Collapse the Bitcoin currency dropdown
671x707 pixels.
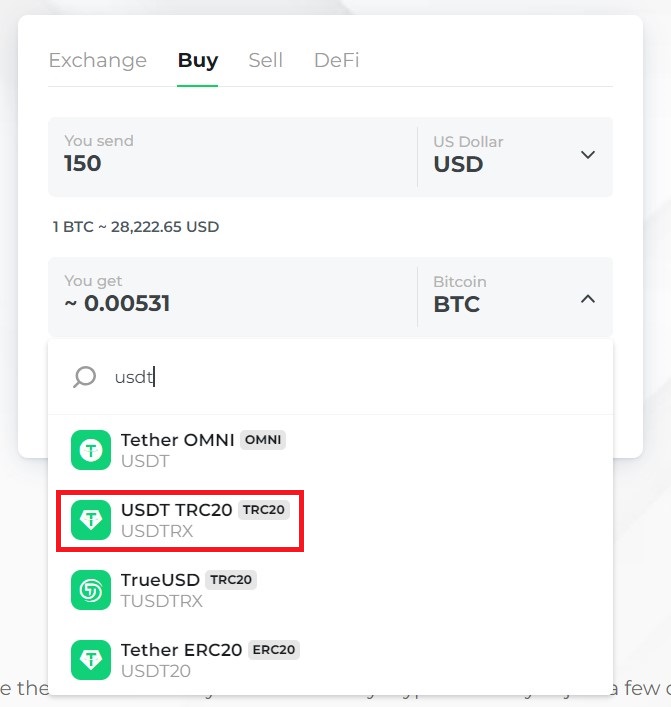pyautogui.click(x=588, y=298)
